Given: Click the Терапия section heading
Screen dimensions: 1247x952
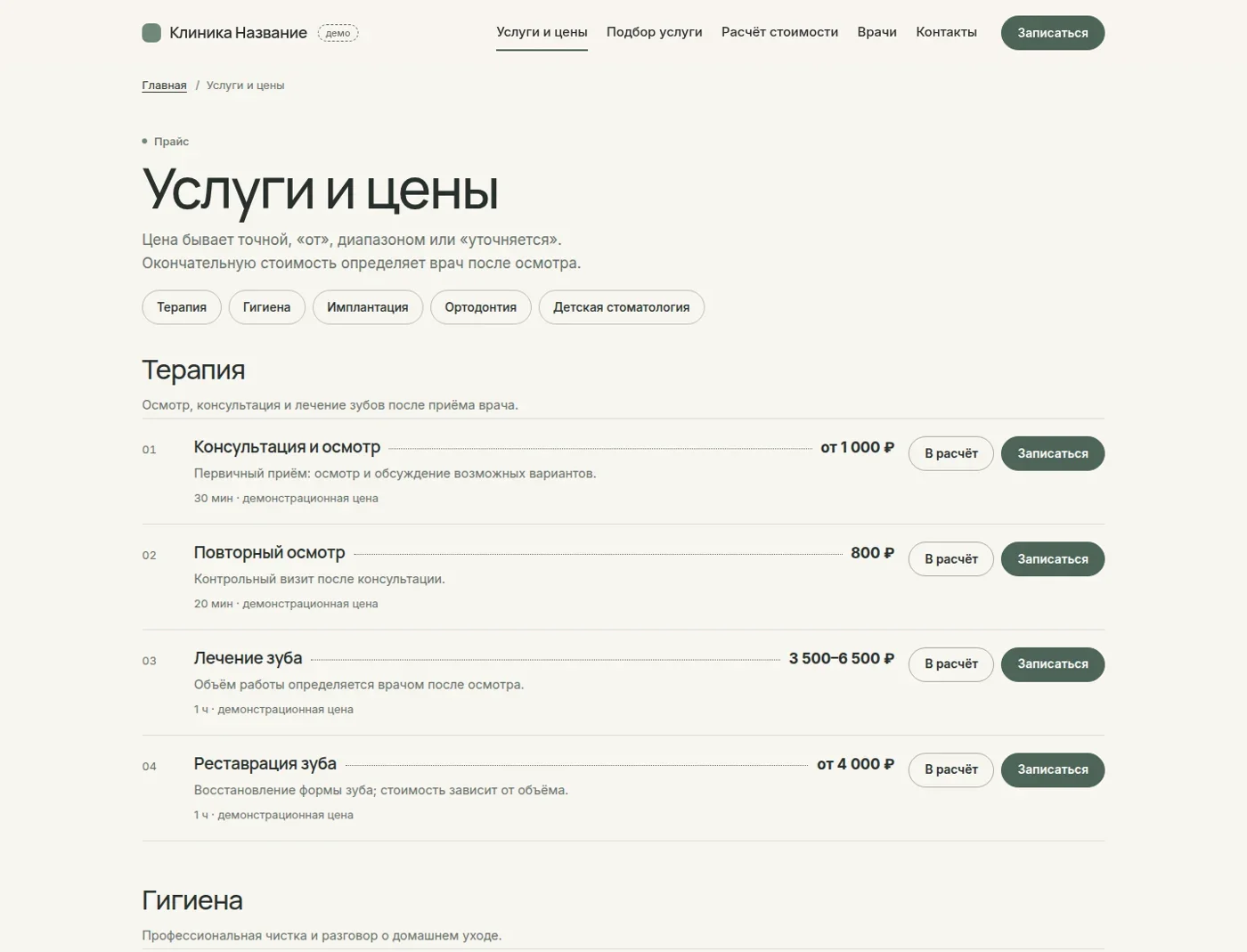Looking at the screenshot, I should click(x=193, y=370).
